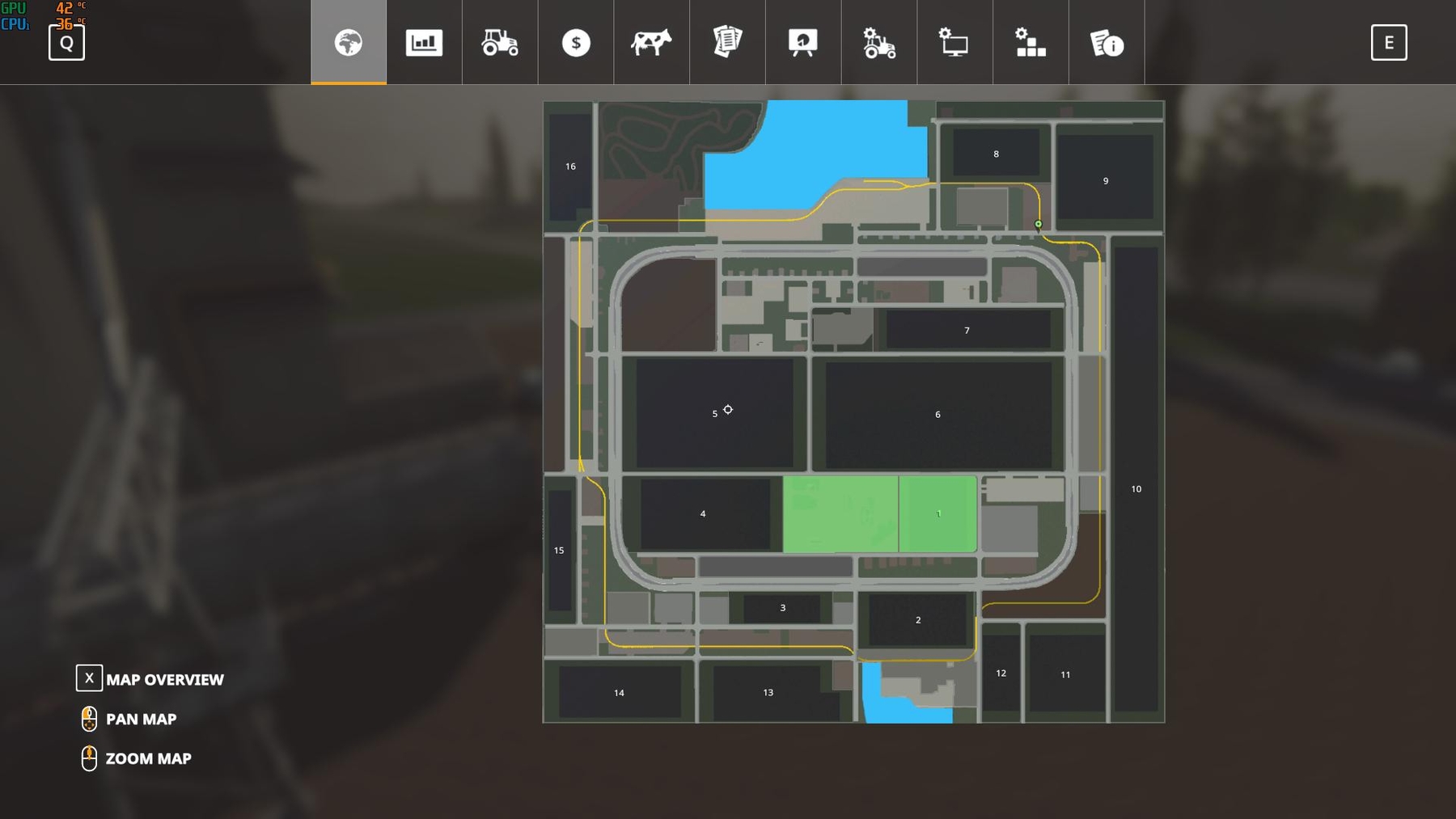Open the tutorial presentation board icon
Screen dimensions: 1456x819
pyautogui.click(x=803, y=42)
